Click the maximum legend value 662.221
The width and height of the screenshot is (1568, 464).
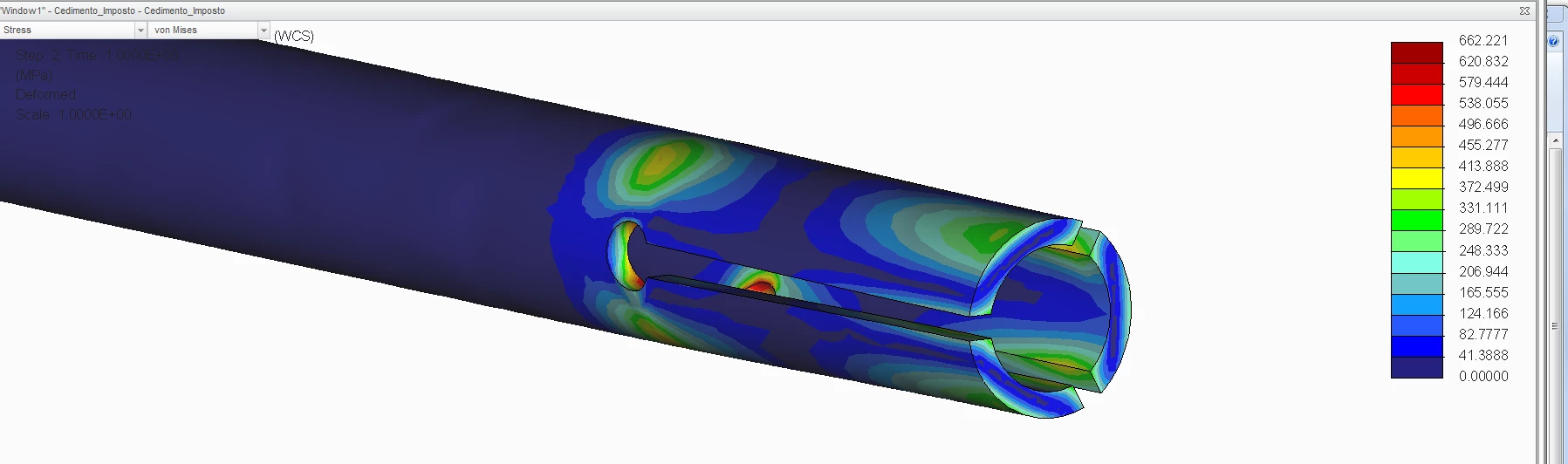coord(1483,40)
